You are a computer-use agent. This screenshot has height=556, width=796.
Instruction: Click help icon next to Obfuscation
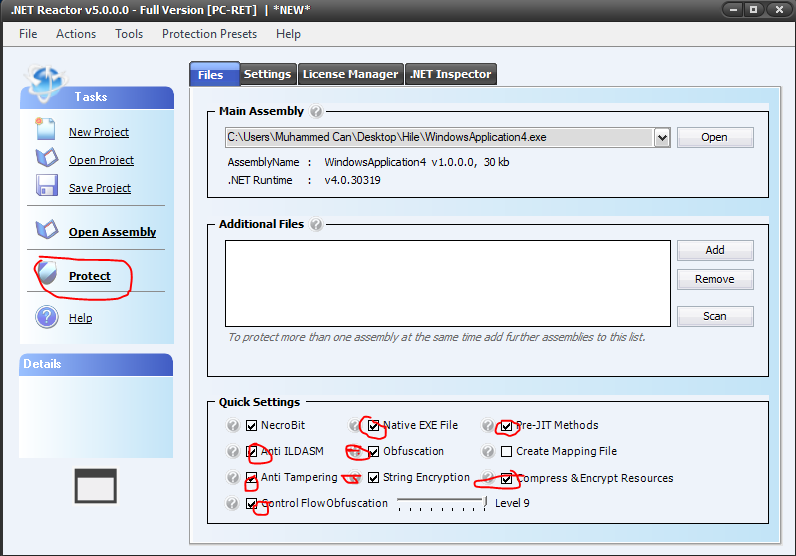[x=354, y=451]
